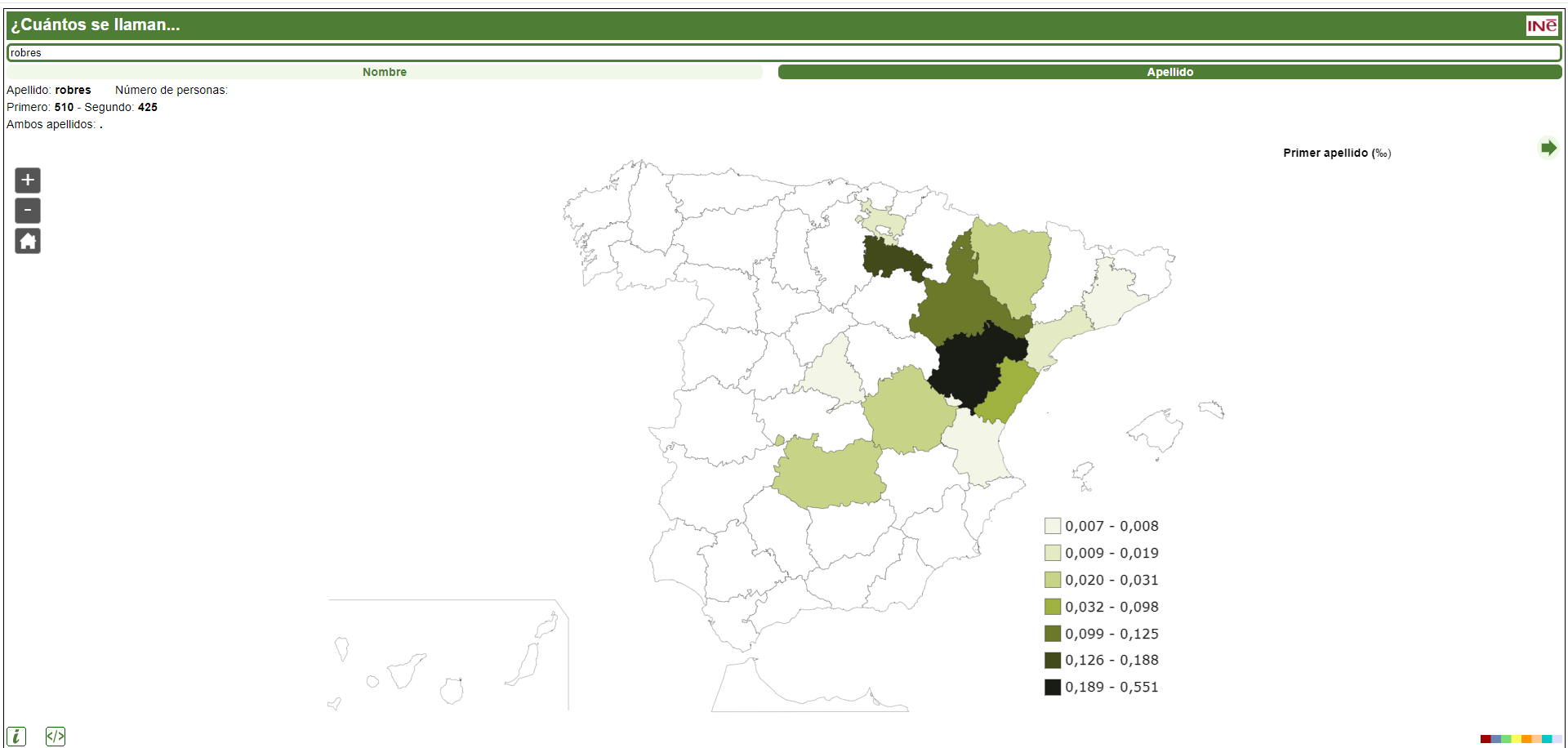Click the search field containing robres

(784, 53)
